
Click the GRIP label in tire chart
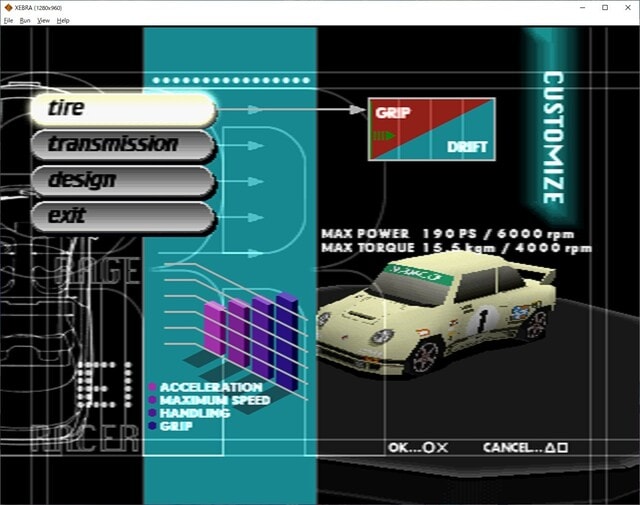point(393,113)
